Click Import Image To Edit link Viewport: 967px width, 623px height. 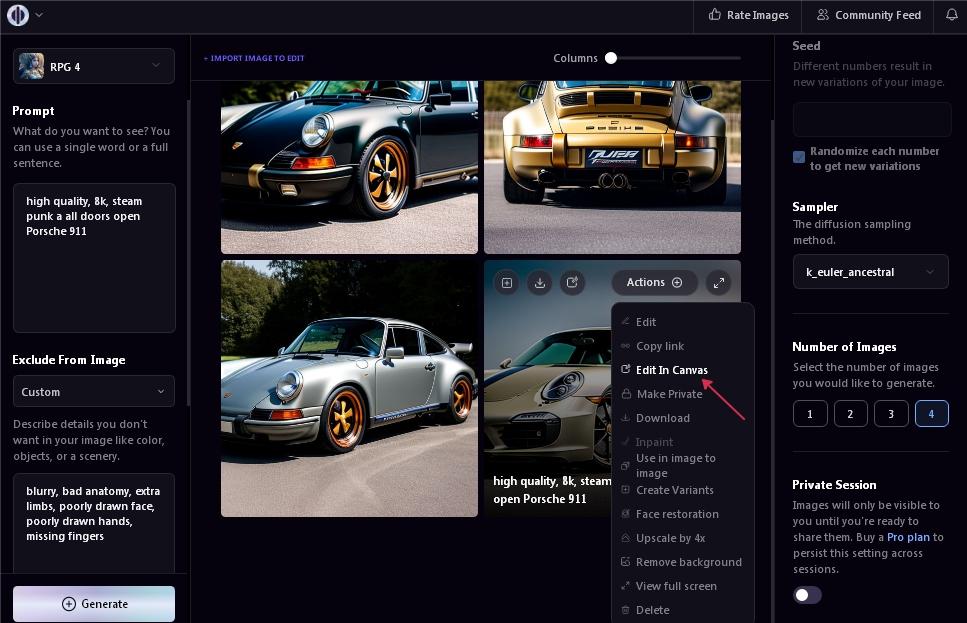click(x=254, y=58)
